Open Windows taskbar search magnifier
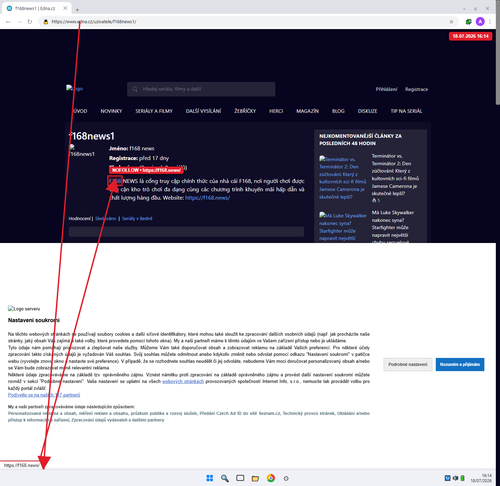500x486 pixels. tap(225, 478)
